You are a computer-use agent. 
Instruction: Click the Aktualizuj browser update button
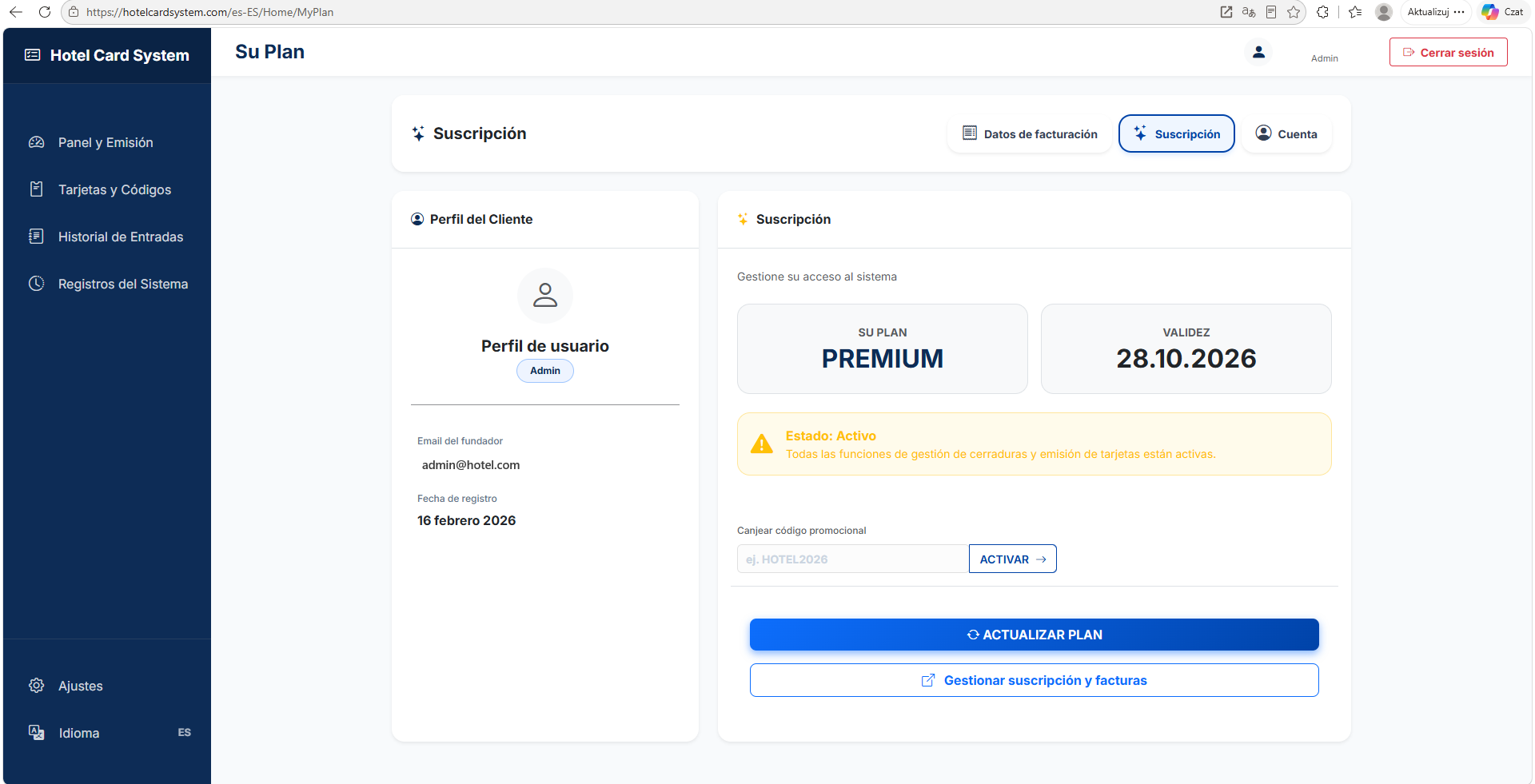click(1428, 12)
